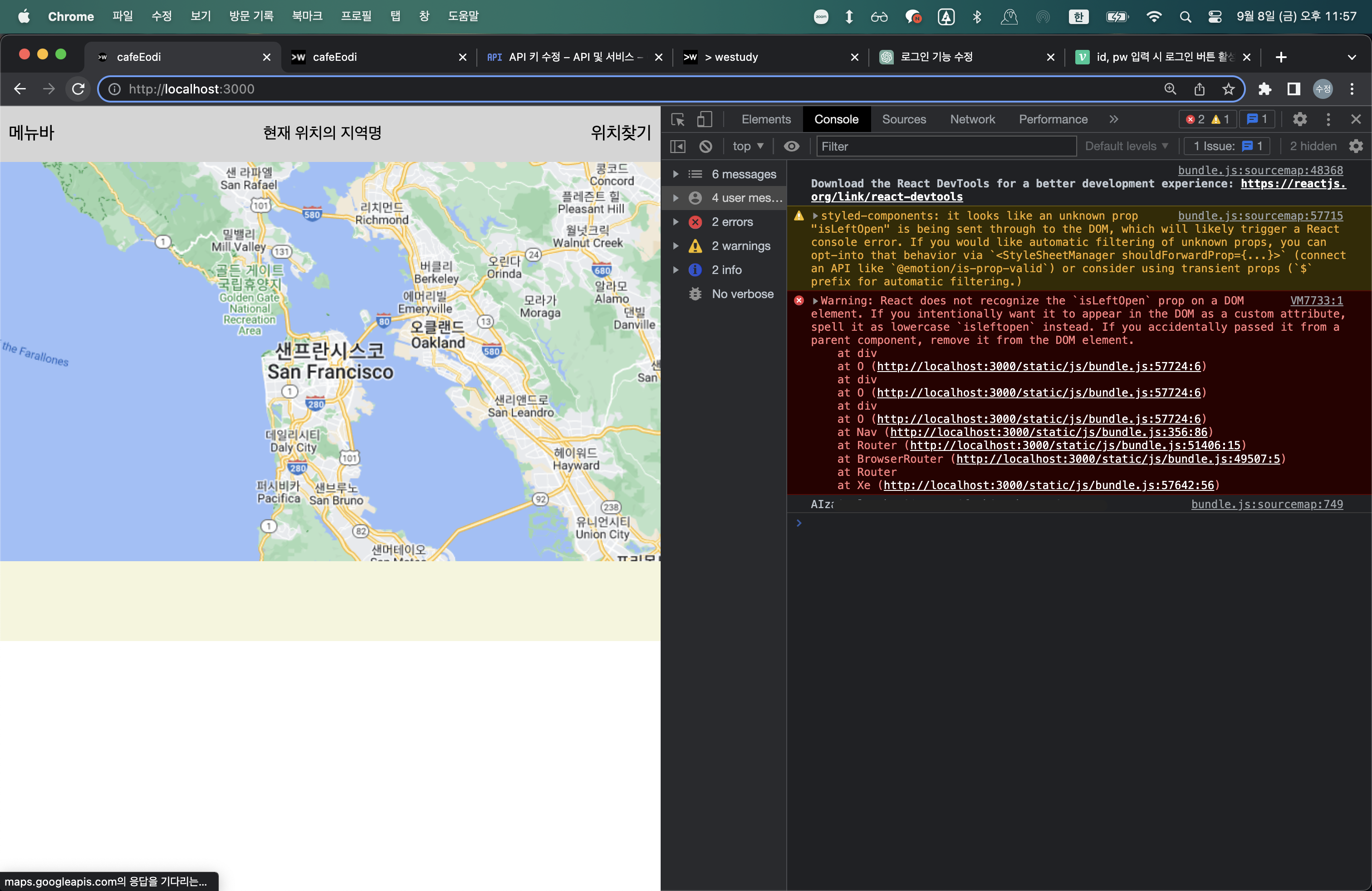The height and width of the screenshot is (891, 1372).
Task: Toggle the console sidebar panel icon
Action: point(678,147)
